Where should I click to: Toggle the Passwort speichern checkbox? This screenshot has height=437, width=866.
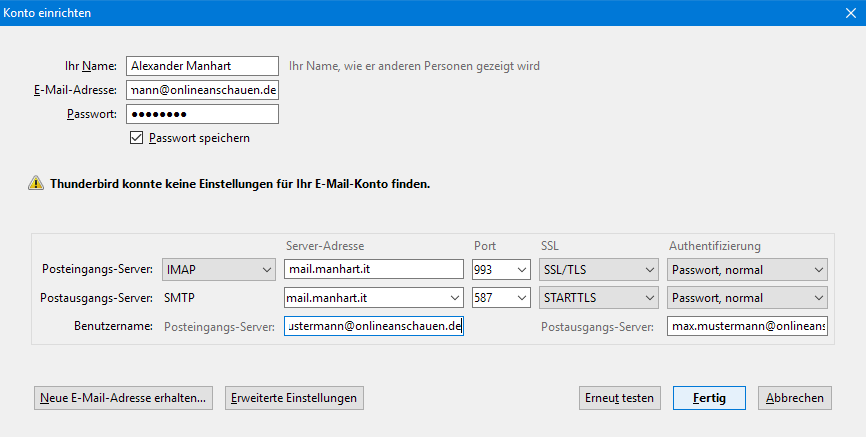[x=136, y=138]
